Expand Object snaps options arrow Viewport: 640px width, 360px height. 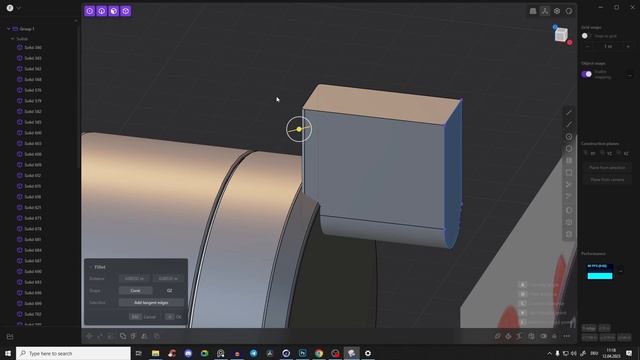click(x=630, y=75)
